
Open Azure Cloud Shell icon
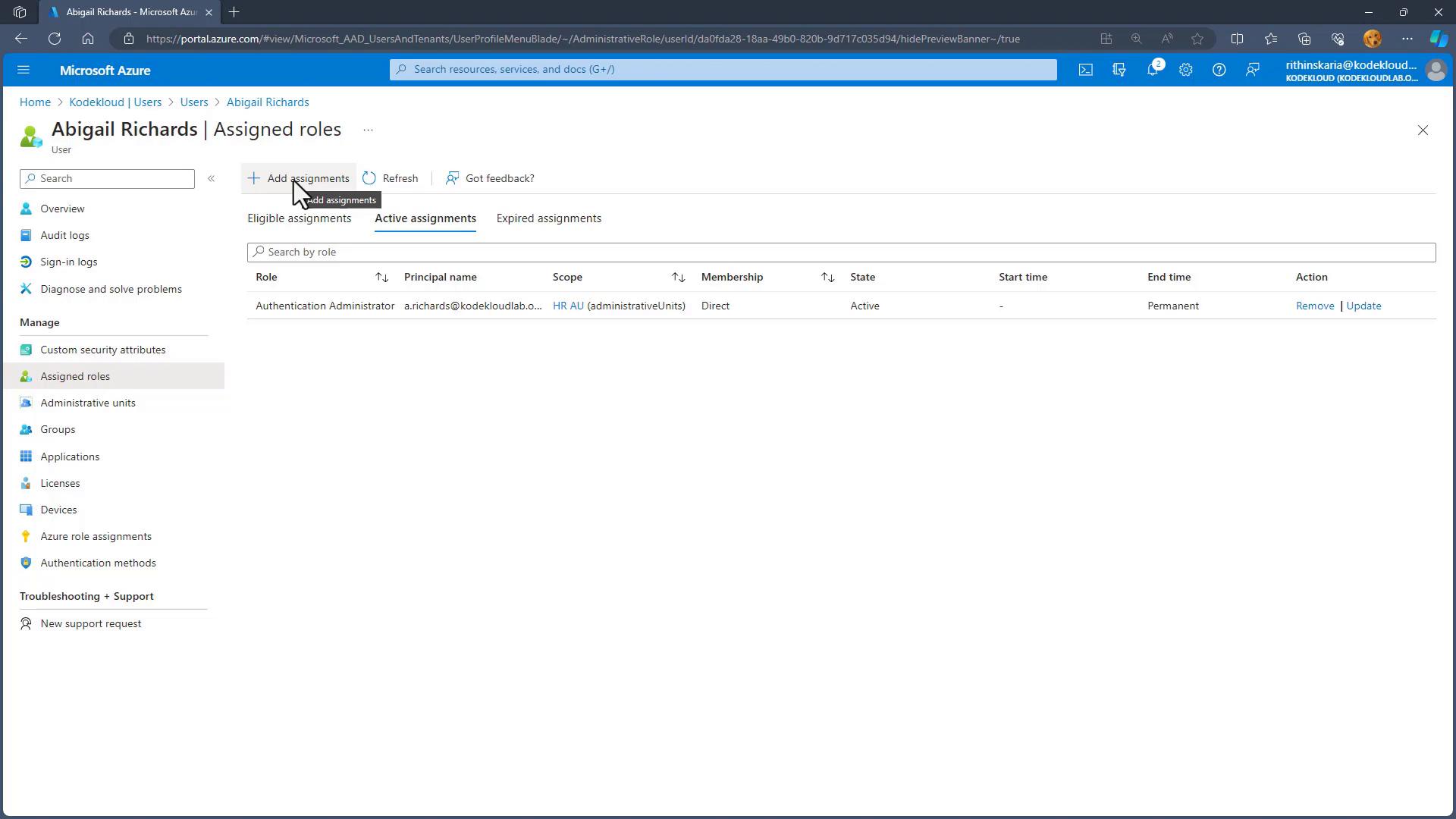click(1086, 70)
